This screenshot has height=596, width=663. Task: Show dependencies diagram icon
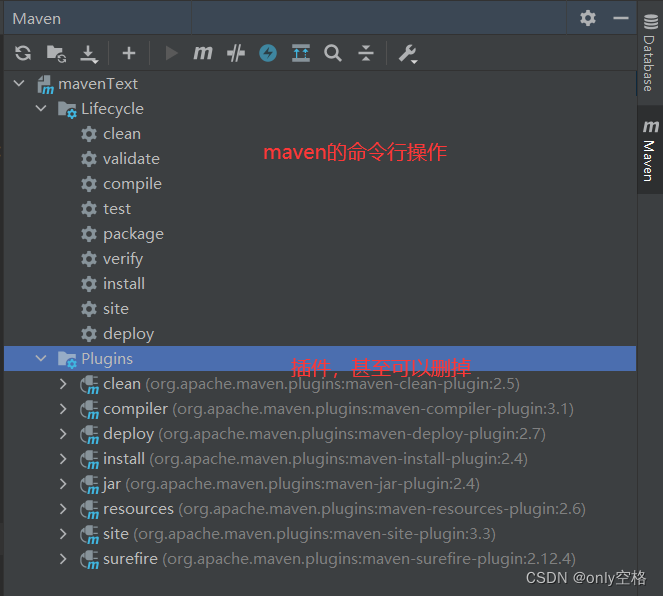click(301, 53)
